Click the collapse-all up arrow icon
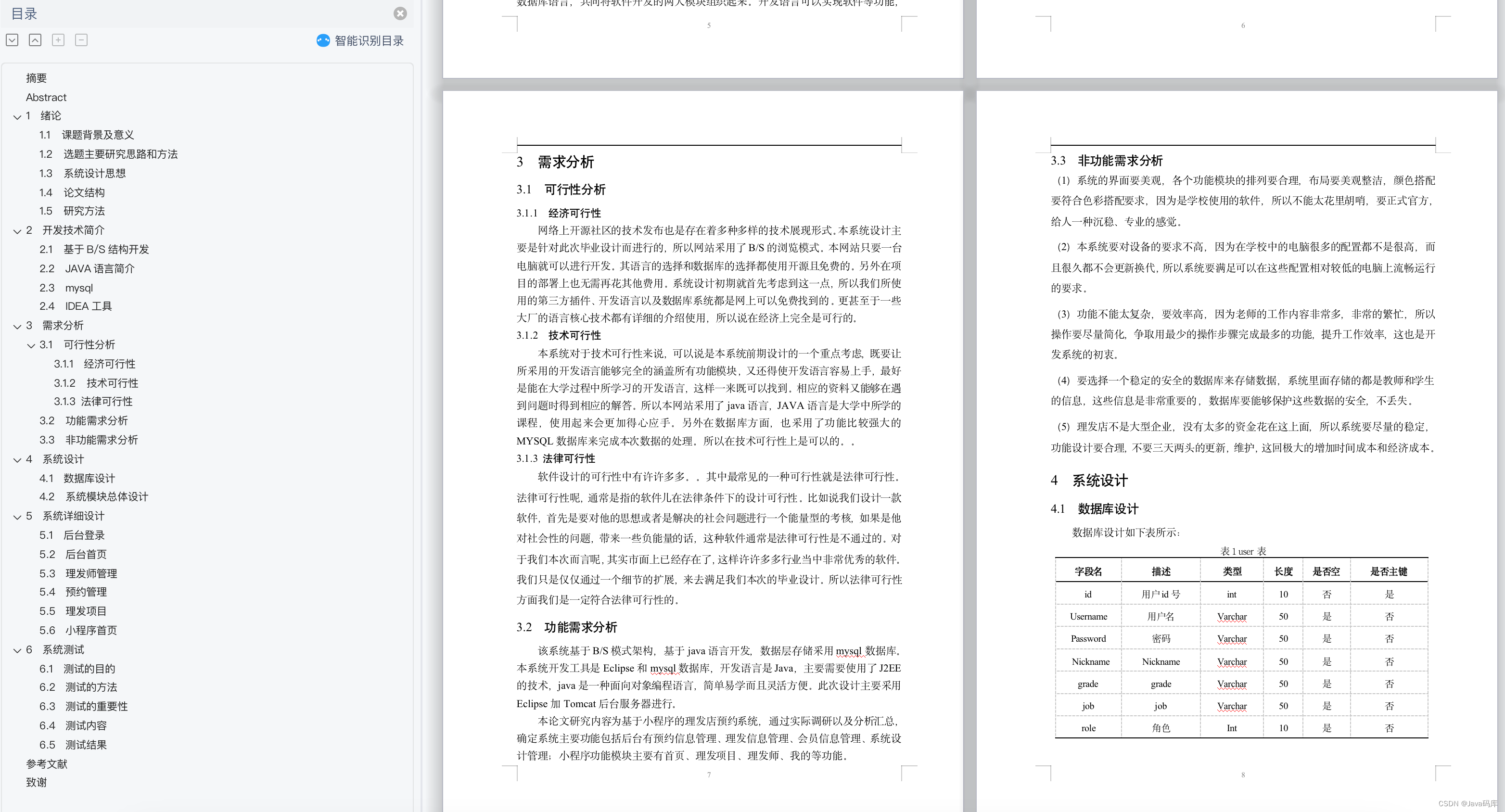 pos(35,40)
